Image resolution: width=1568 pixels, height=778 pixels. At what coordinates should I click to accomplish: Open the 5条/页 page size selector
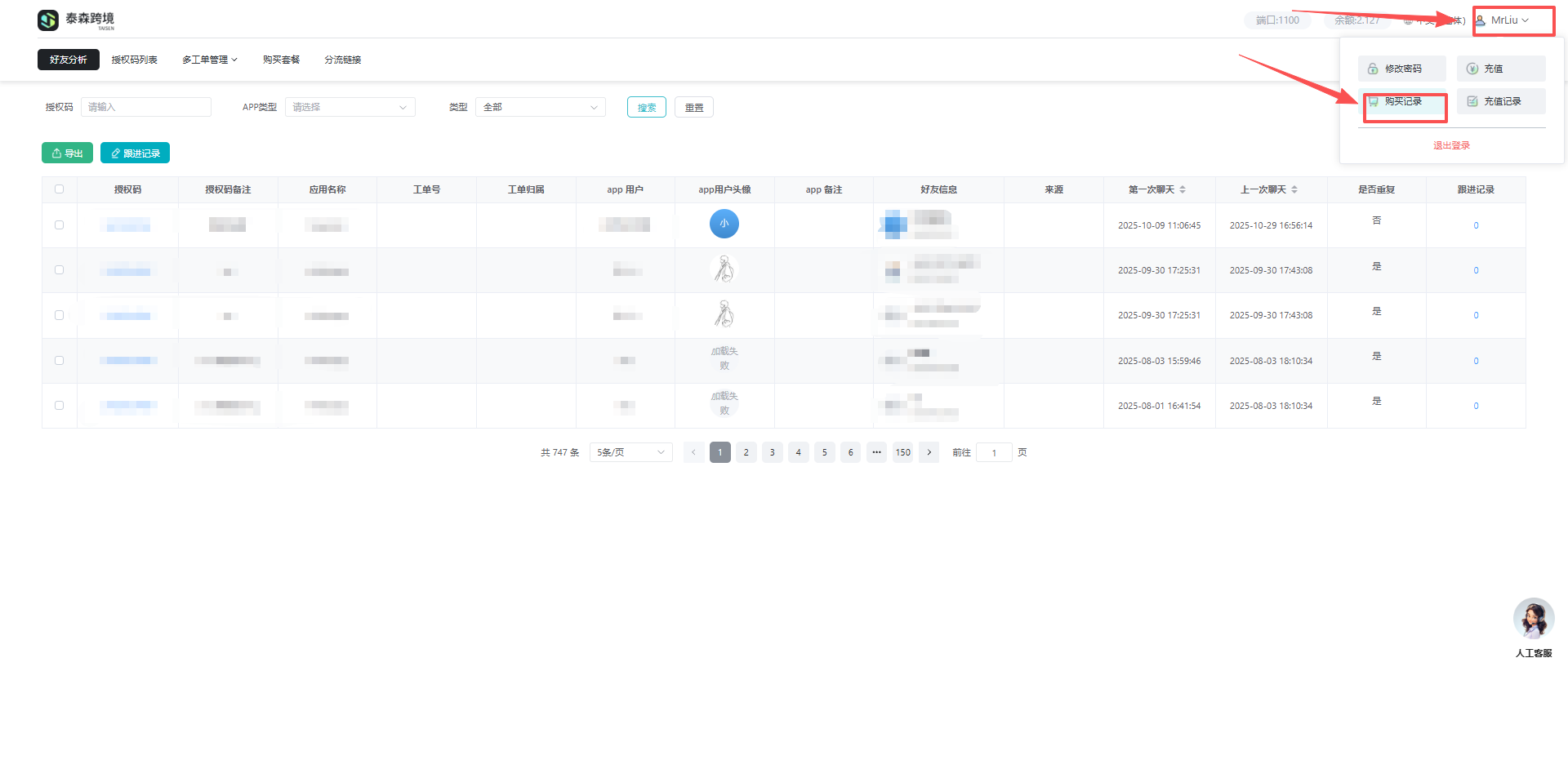[630, 452]
